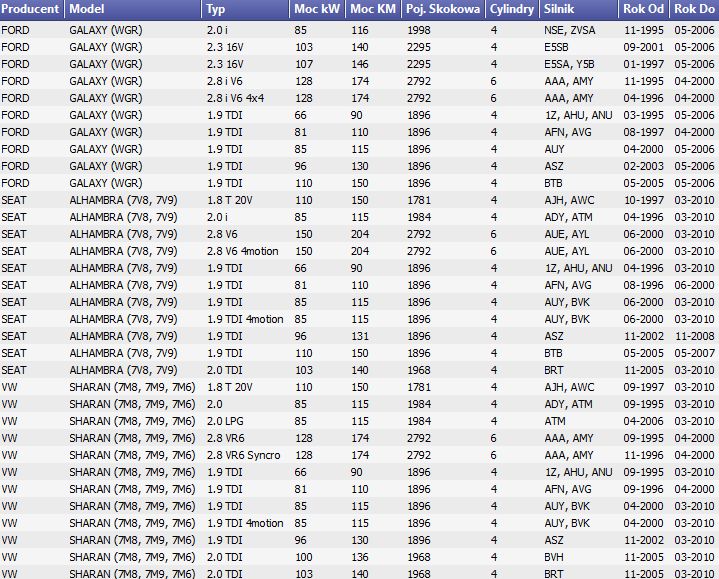Image resolution: width=719 pixels, height=579 pixels.
Task: Select the date cell 01-1997
Action: pyautogui.click(x=643, y=64)
